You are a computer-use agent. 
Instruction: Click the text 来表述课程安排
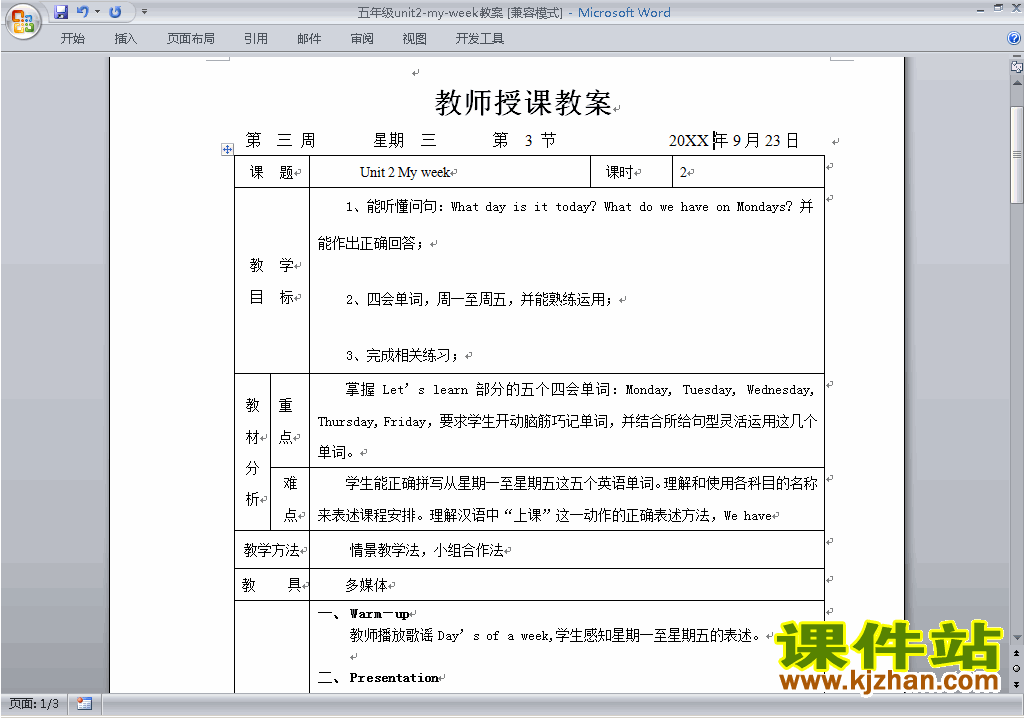pos(366,515)
